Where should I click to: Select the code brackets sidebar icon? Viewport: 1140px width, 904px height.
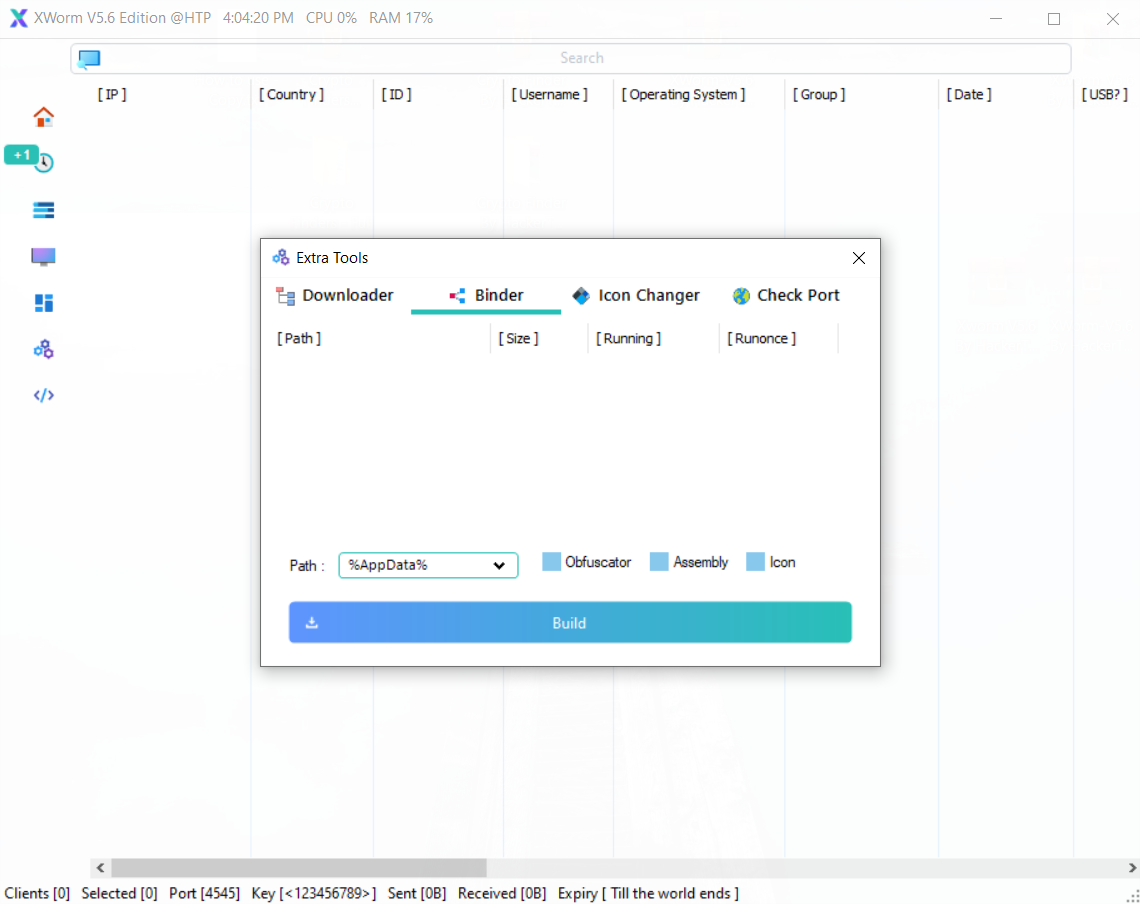(43, 395)
